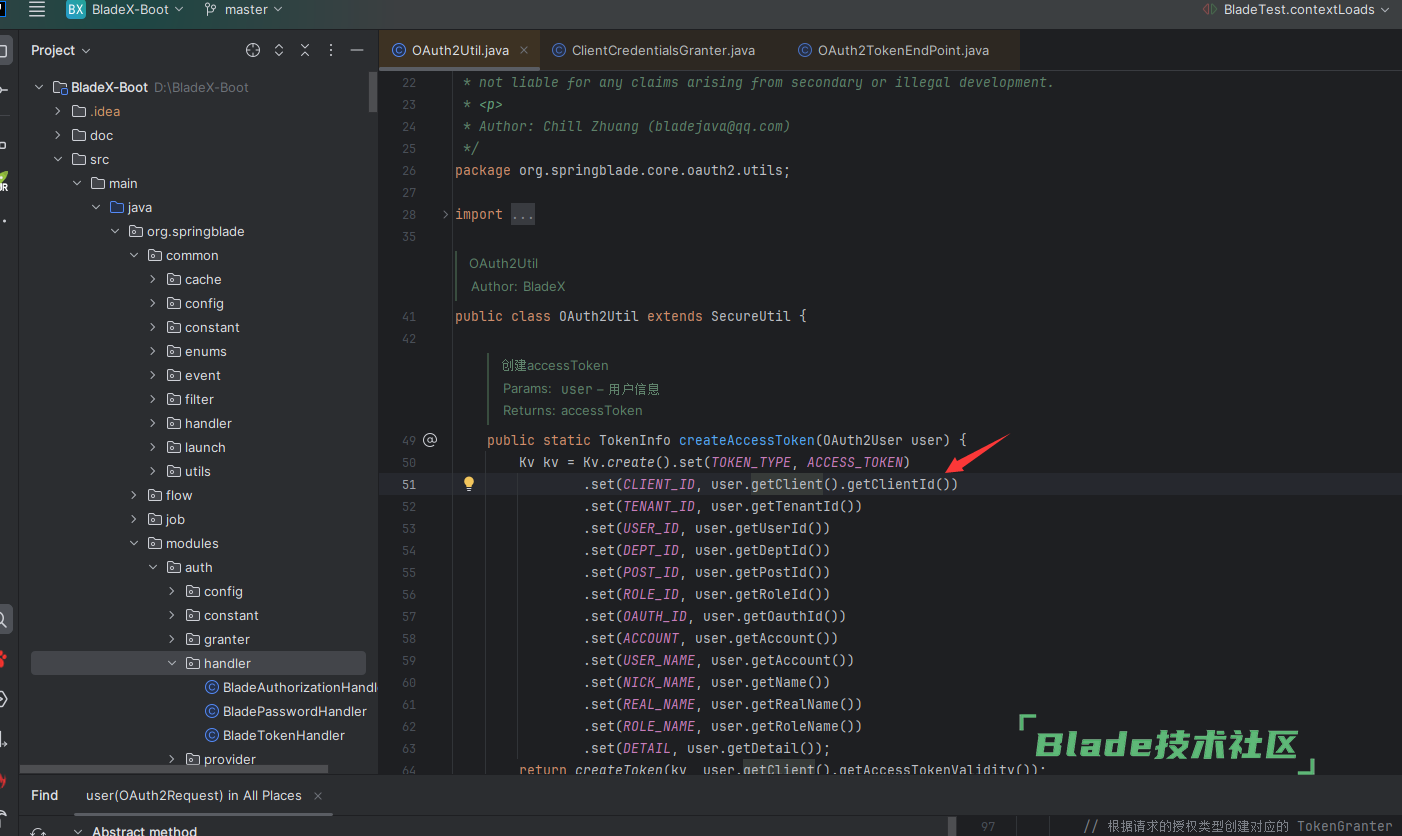Expand all nodes in Project panel
Screen dimensions: 1402x836
279,50
